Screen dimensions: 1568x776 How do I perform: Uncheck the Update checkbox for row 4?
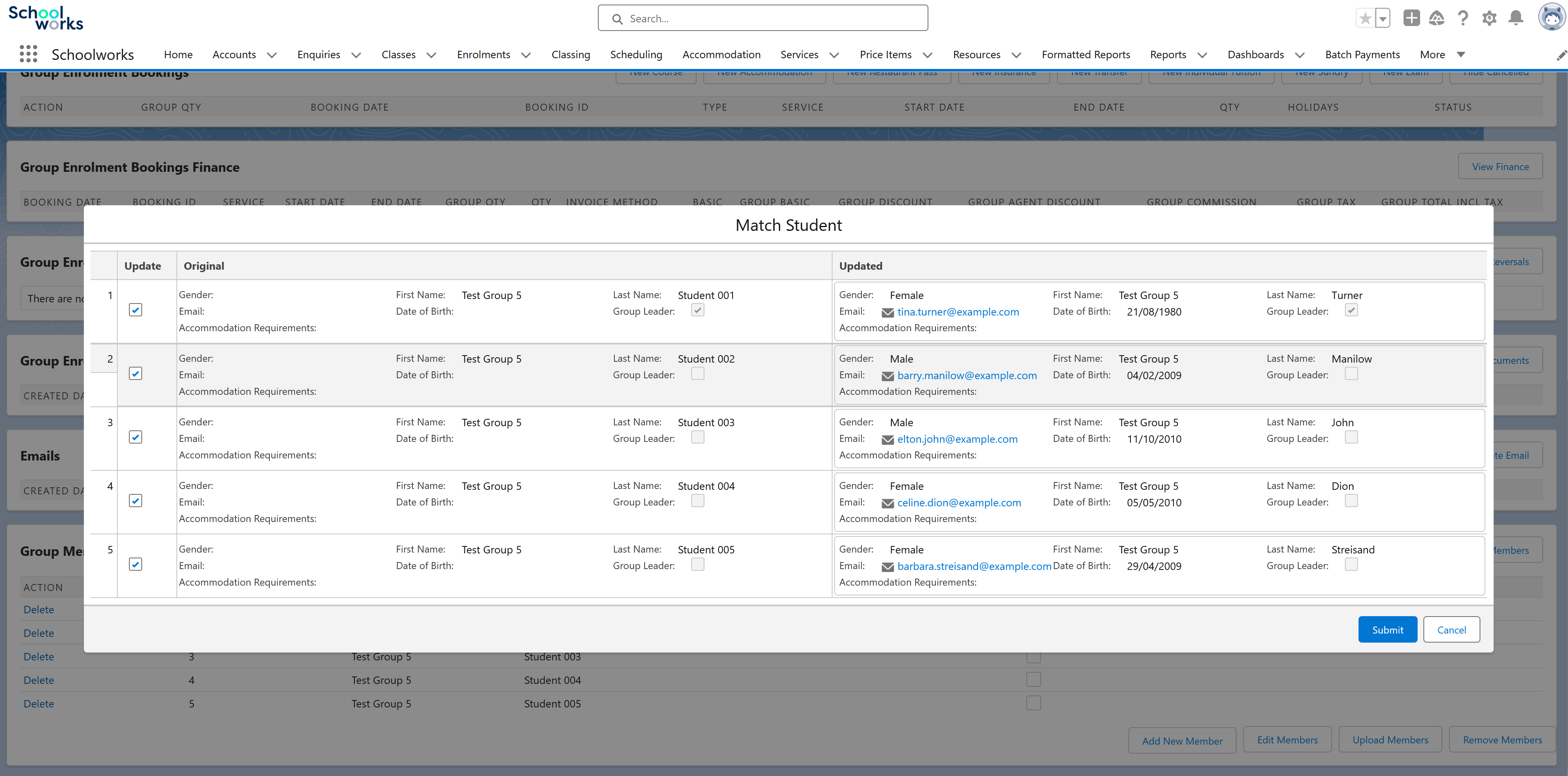(x=136, y=501)
